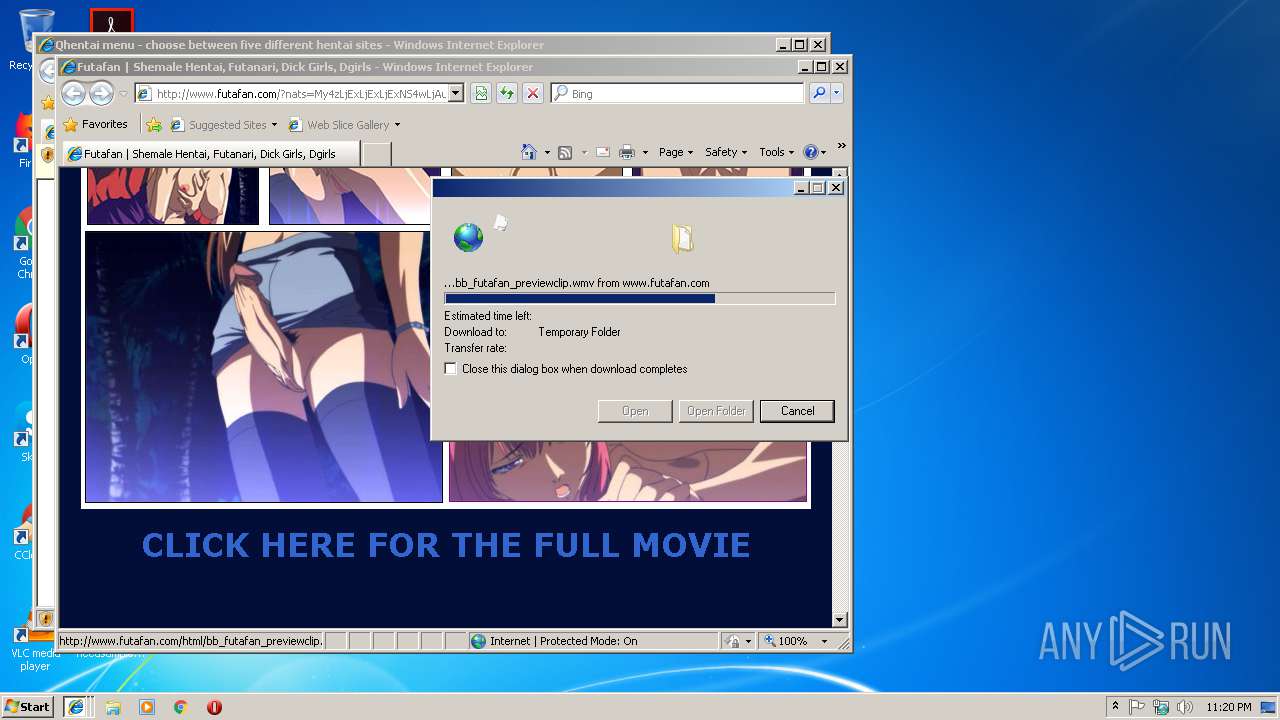Click the browser Back arrow button
This screenshot has height=720, width=1280.
(73, 94)
